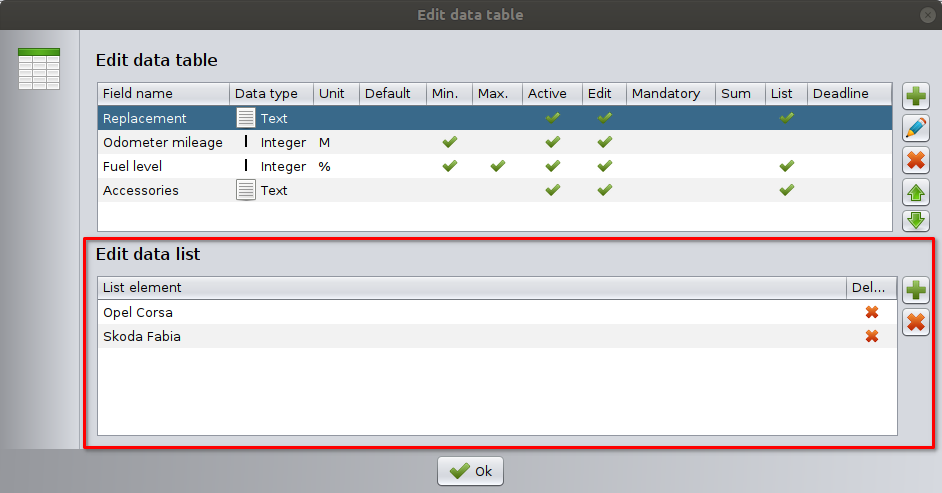This screenshot has width=942, height=493.
Task: Remove list element using the side red X
Action: [x=916, y=322]
